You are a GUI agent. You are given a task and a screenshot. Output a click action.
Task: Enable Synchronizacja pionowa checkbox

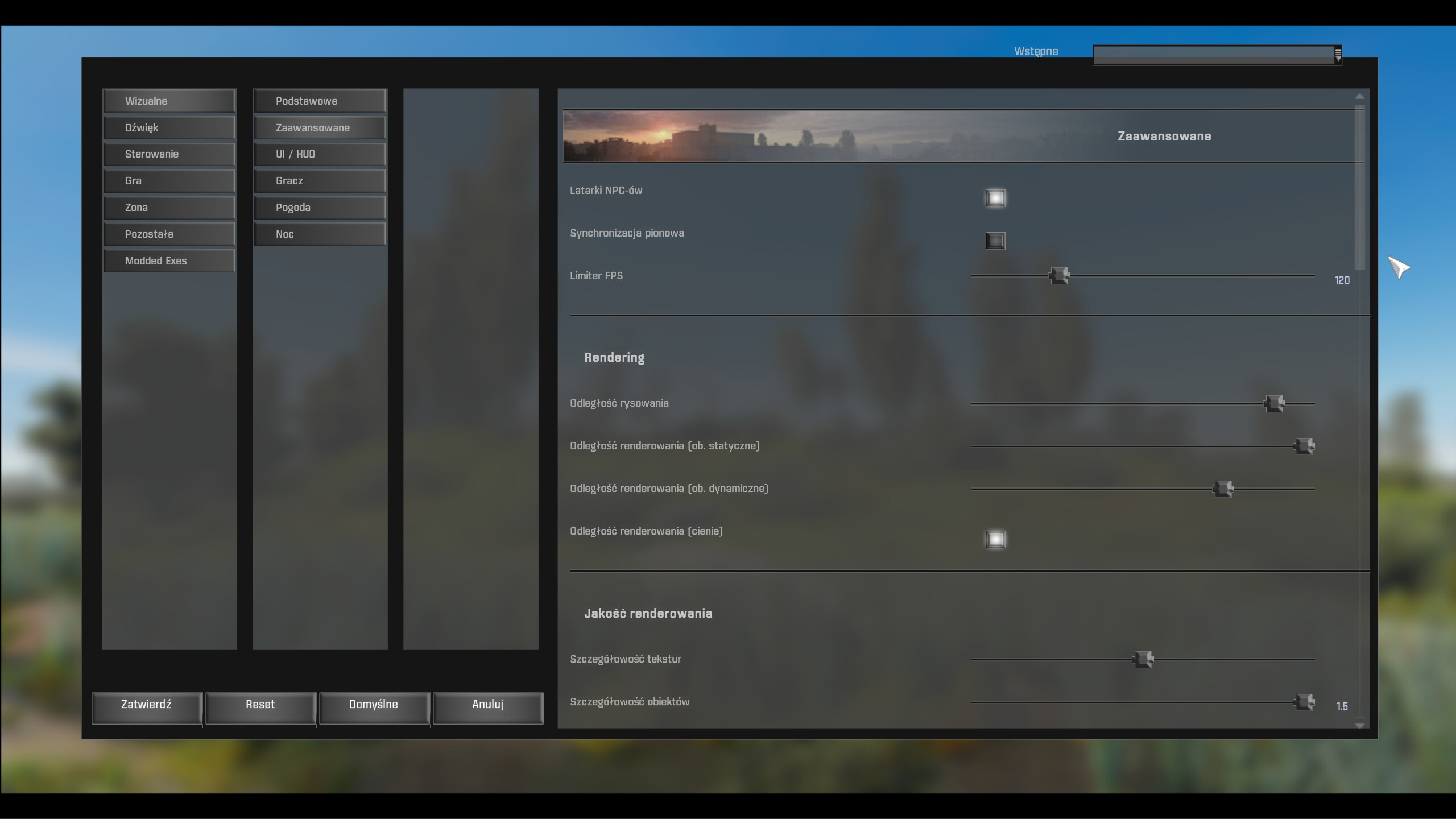coord(995,241)
